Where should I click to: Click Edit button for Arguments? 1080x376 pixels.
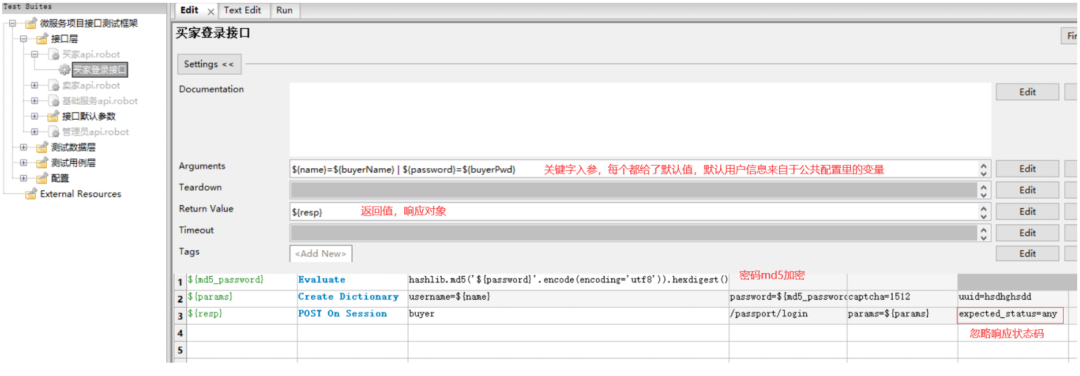tap(1027, 169)
